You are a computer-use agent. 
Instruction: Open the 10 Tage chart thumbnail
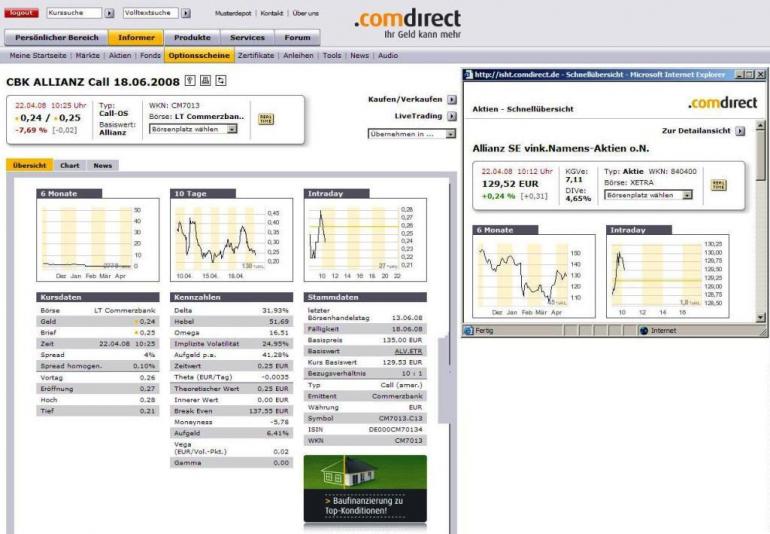coord(231,240)
